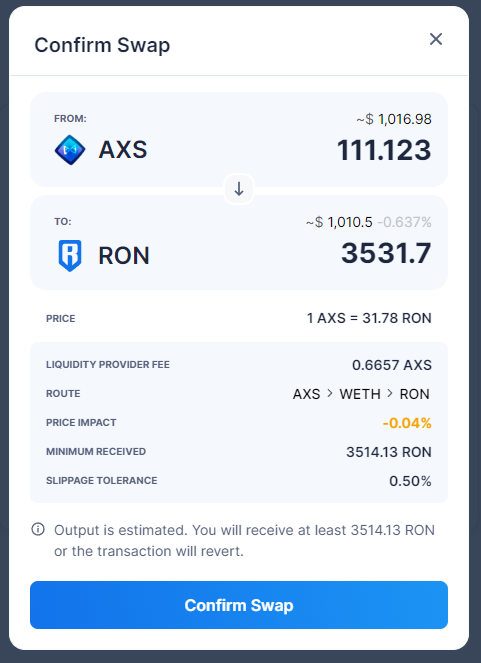Click the -0.637% difference text
The height and width of the screenshot is (663, 481).
coord(404,222)
